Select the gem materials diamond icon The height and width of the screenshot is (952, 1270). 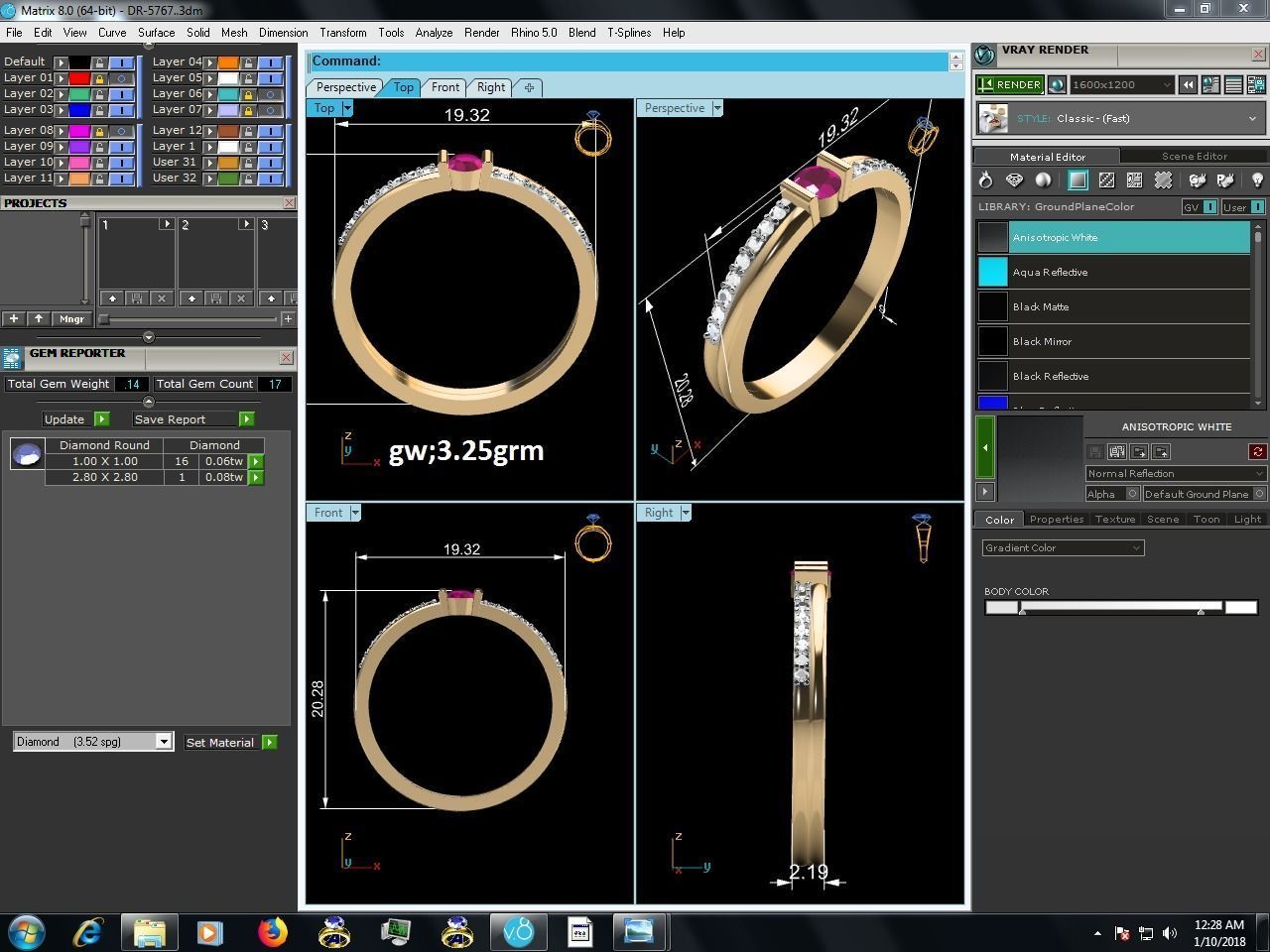point(1014,180)
